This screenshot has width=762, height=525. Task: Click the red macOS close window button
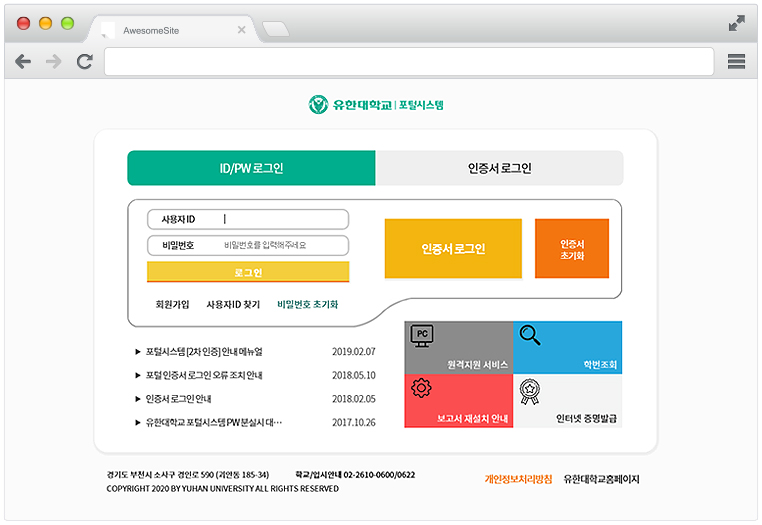click(23, 23)
